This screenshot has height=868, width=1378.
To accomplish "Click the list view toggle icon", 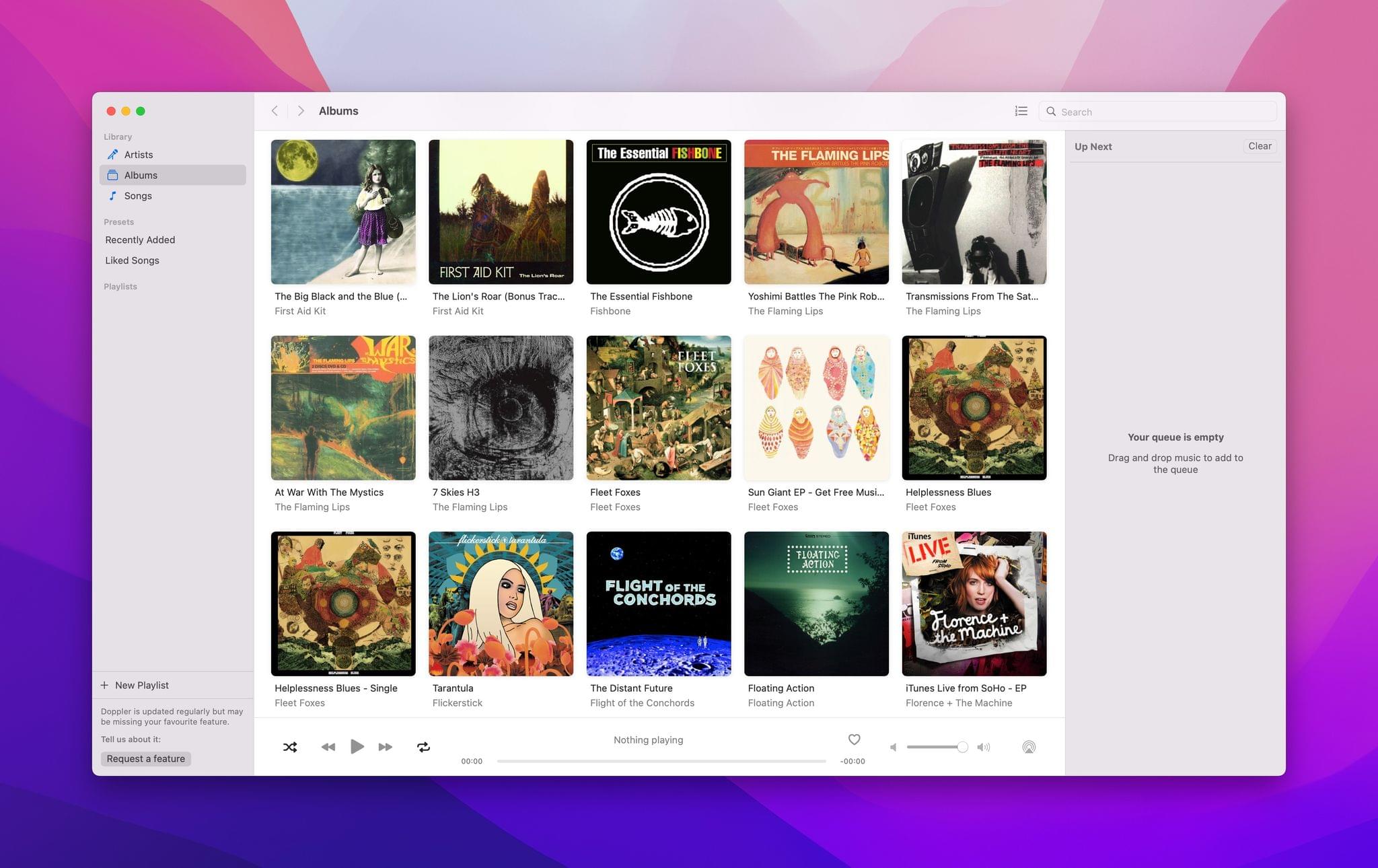I will (x=1020, y=111).
